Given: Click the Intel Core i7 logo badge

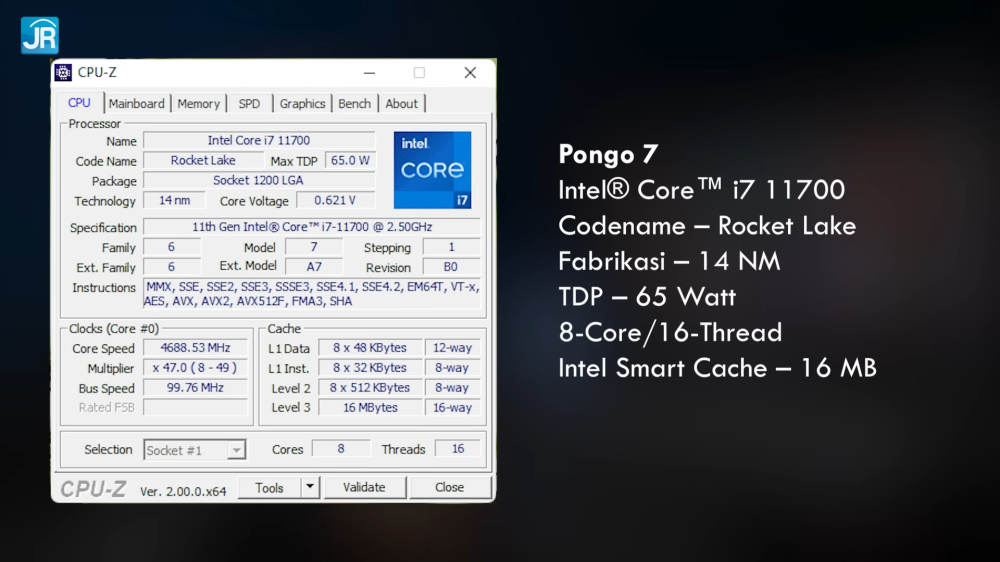Looking at the screenshot, I should pos(432,170).
